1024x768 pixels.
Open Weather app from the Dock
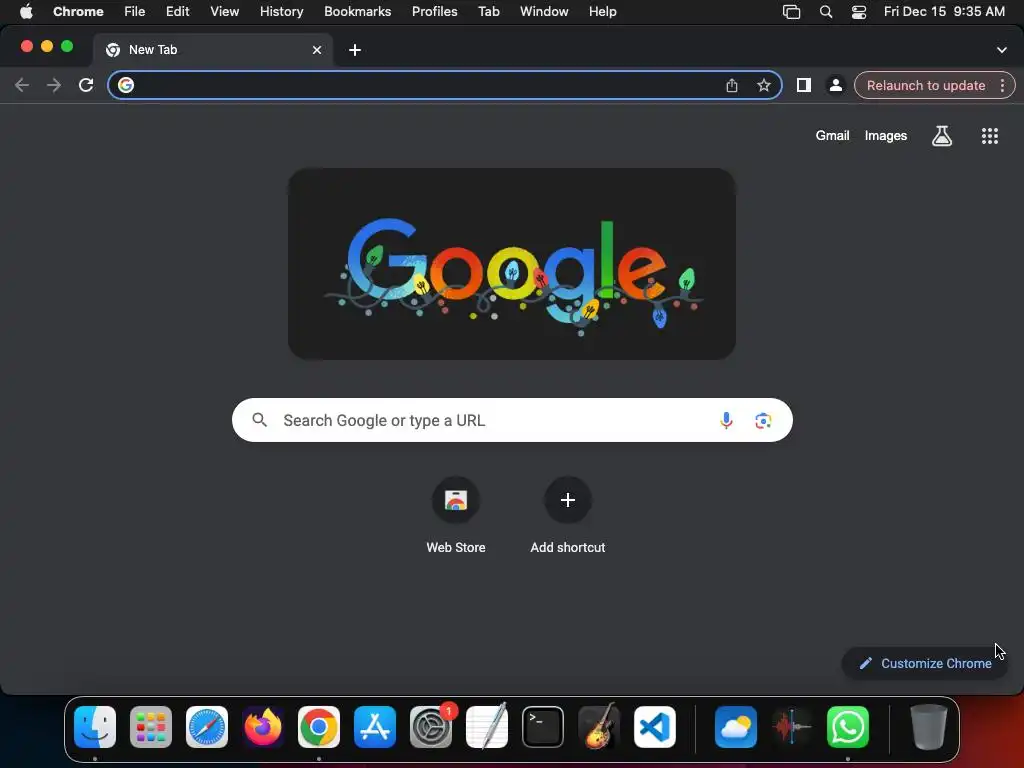[736, 727]
